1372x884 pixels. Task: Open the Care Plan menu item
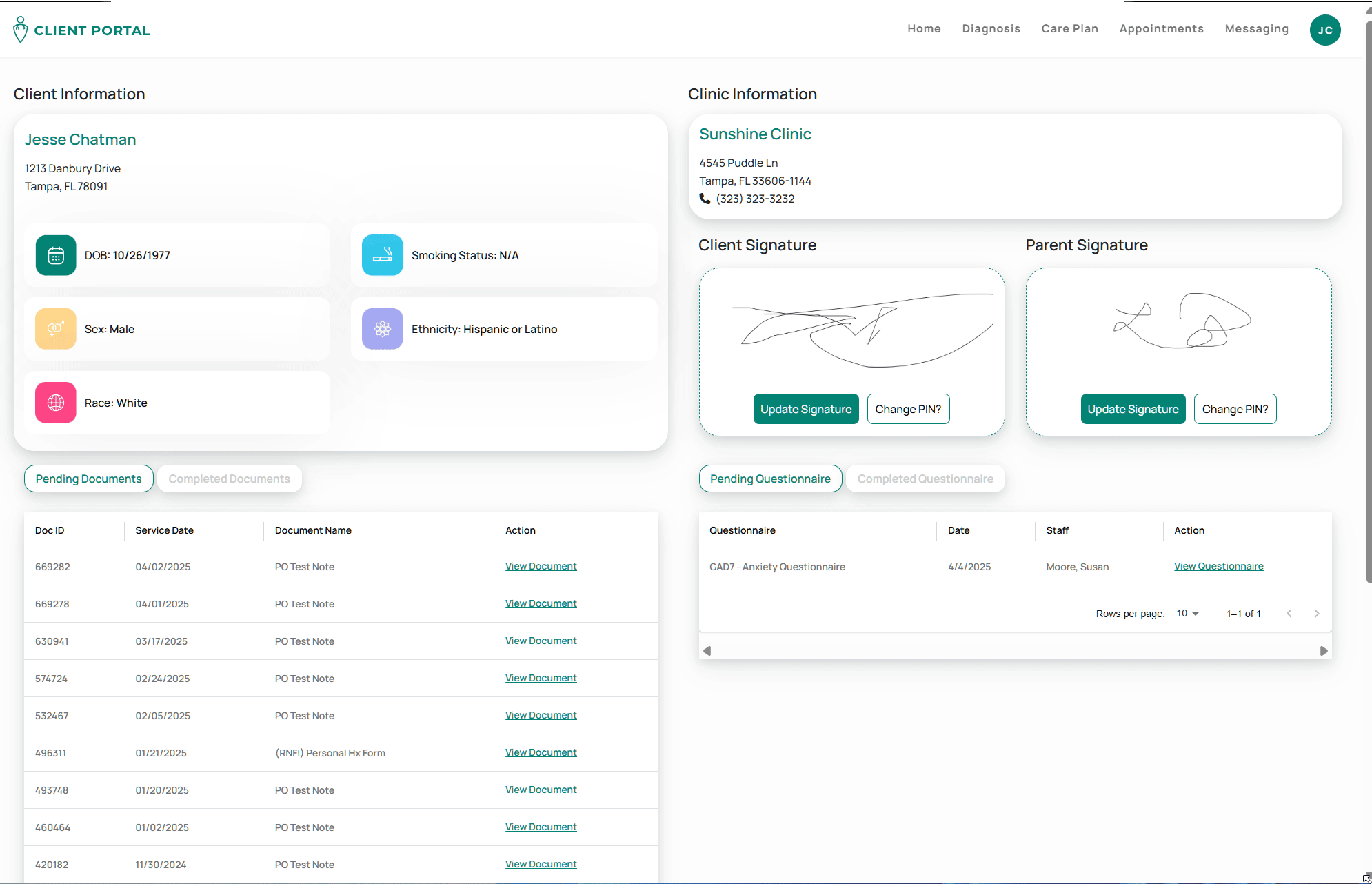click(1069, 29)
